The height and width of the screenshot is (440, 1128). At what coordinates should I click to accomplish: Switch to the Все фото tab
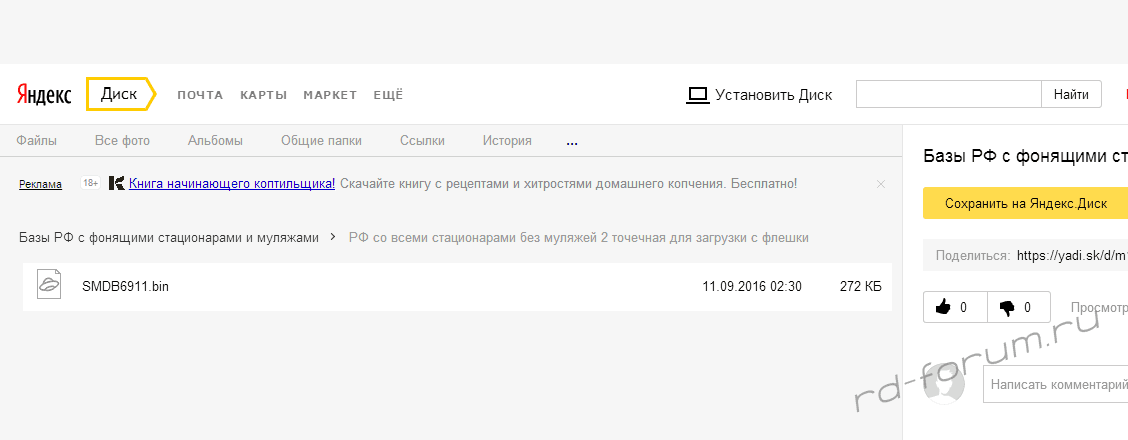coord(122,141)
